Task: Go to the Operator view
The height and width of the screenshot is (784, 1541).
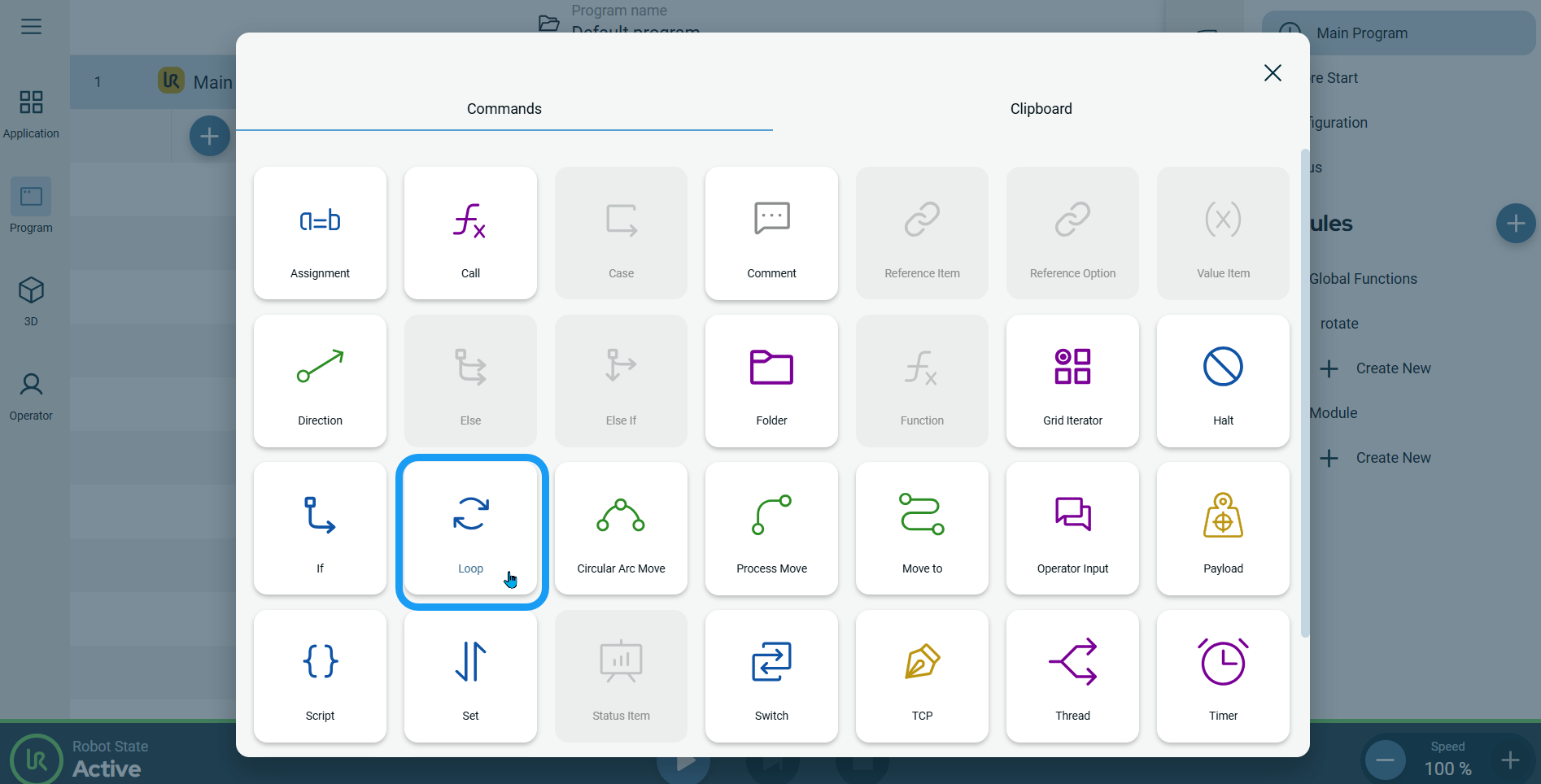Action: click(x=31, y=396)
